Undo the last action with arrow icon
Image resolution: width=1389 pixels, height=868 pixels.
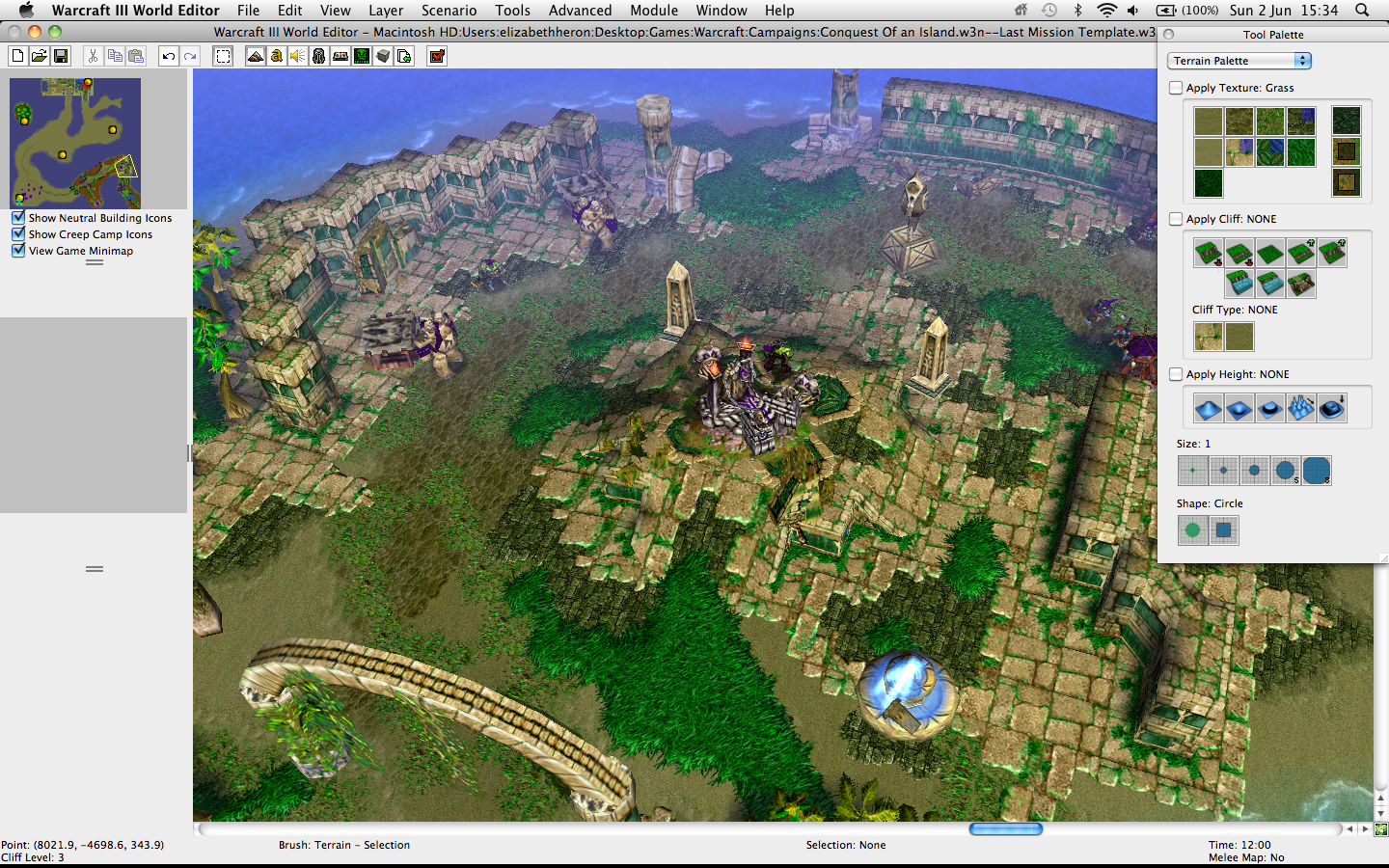click(x=169, y=56)
